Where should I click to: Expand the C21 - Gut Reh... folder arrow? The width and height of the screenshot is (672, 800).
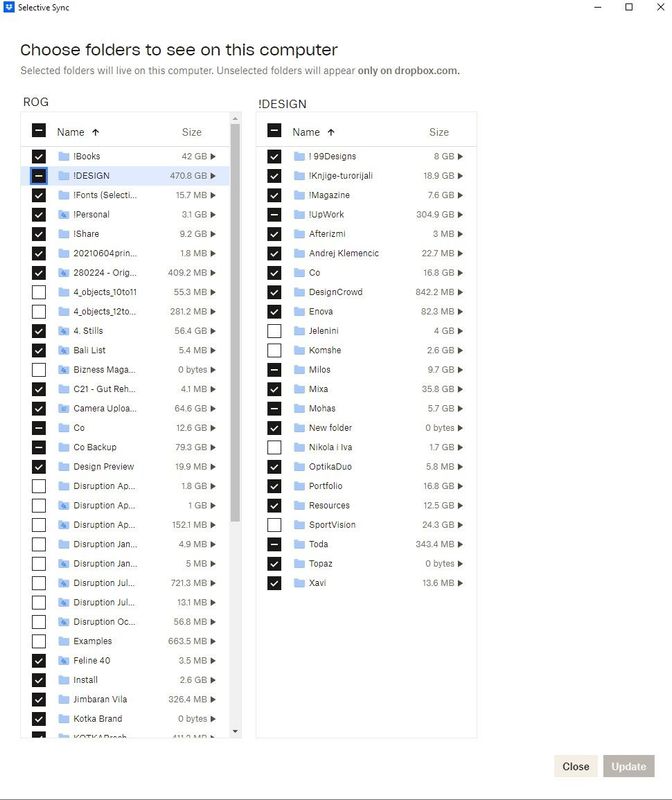pos(213,389)
